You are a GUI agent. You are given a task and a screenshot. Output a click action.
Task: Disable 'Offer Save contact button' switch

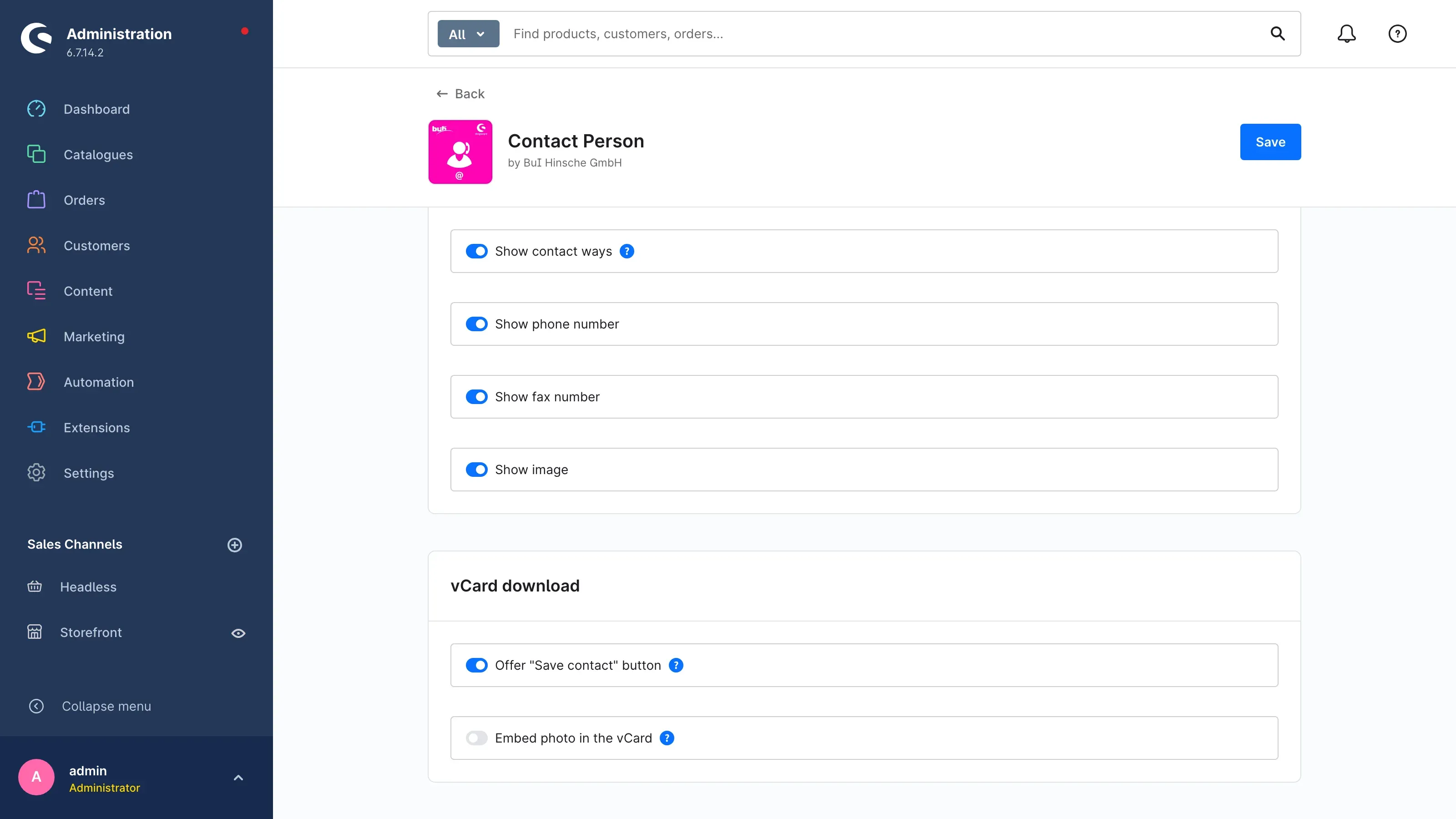[476, 665]
